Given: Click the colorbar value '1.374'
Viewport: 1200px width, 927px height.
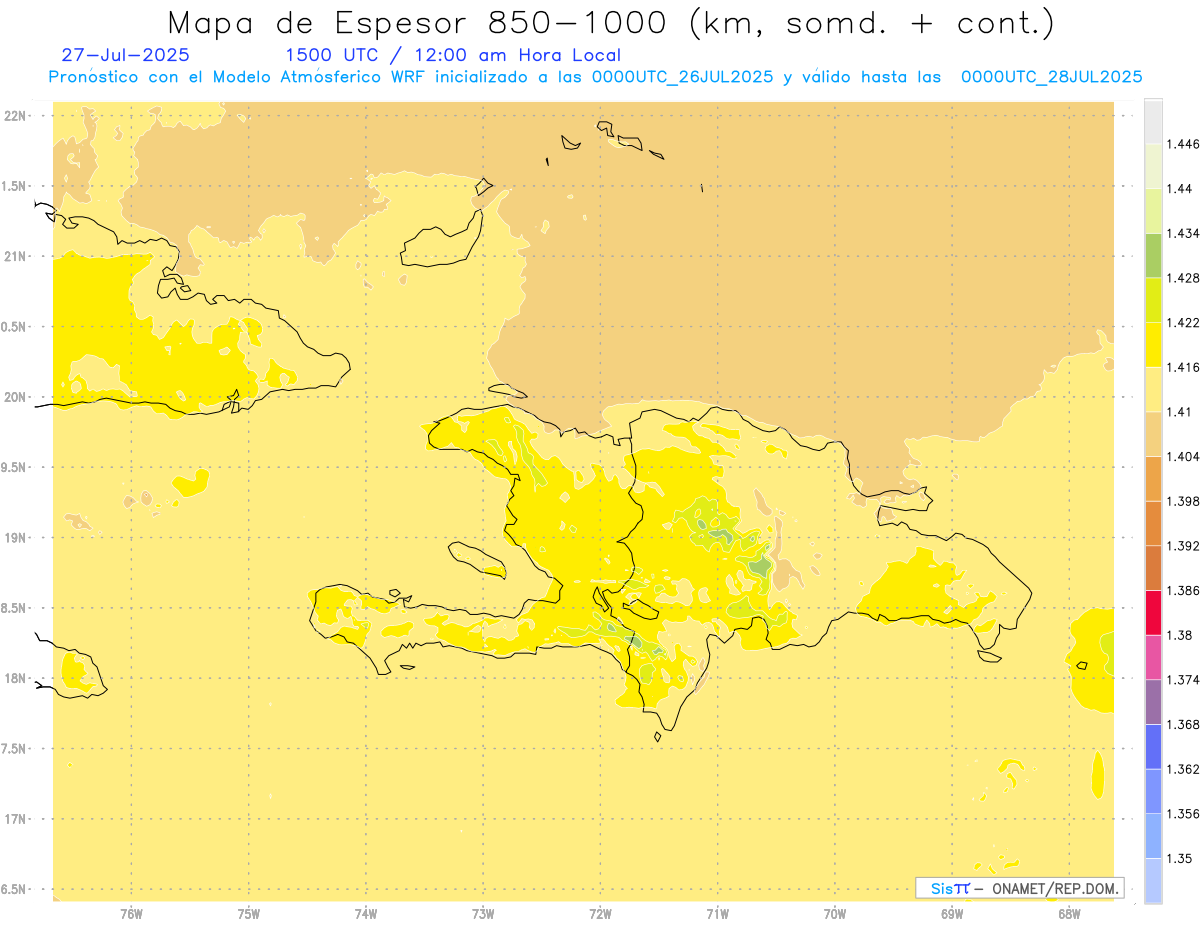Looking at the screenshot, I should (1185, 679).
